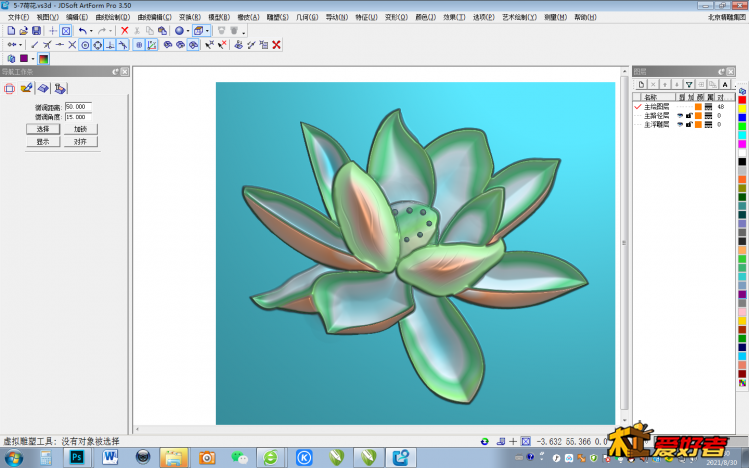Click the Windows Start button
The width and height of the screenshot is (749, 468).
point(13,458)
